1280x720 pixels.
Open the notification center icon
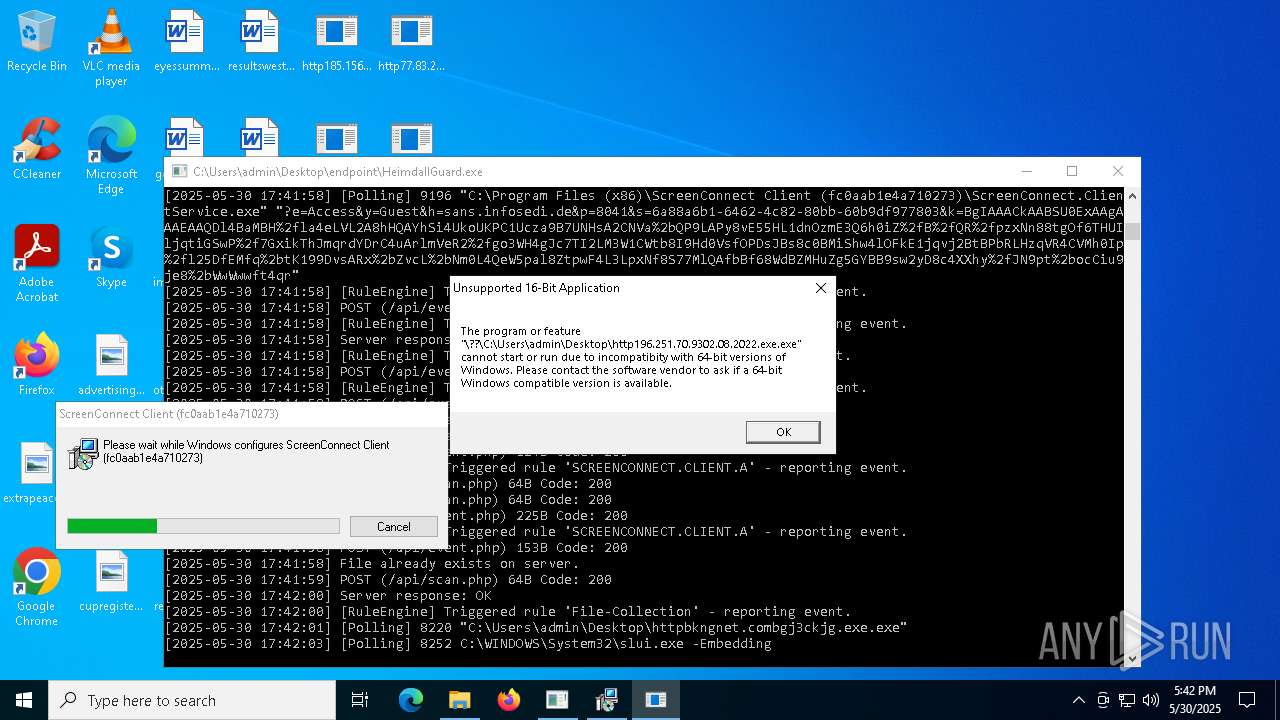tap(1247, 700)
